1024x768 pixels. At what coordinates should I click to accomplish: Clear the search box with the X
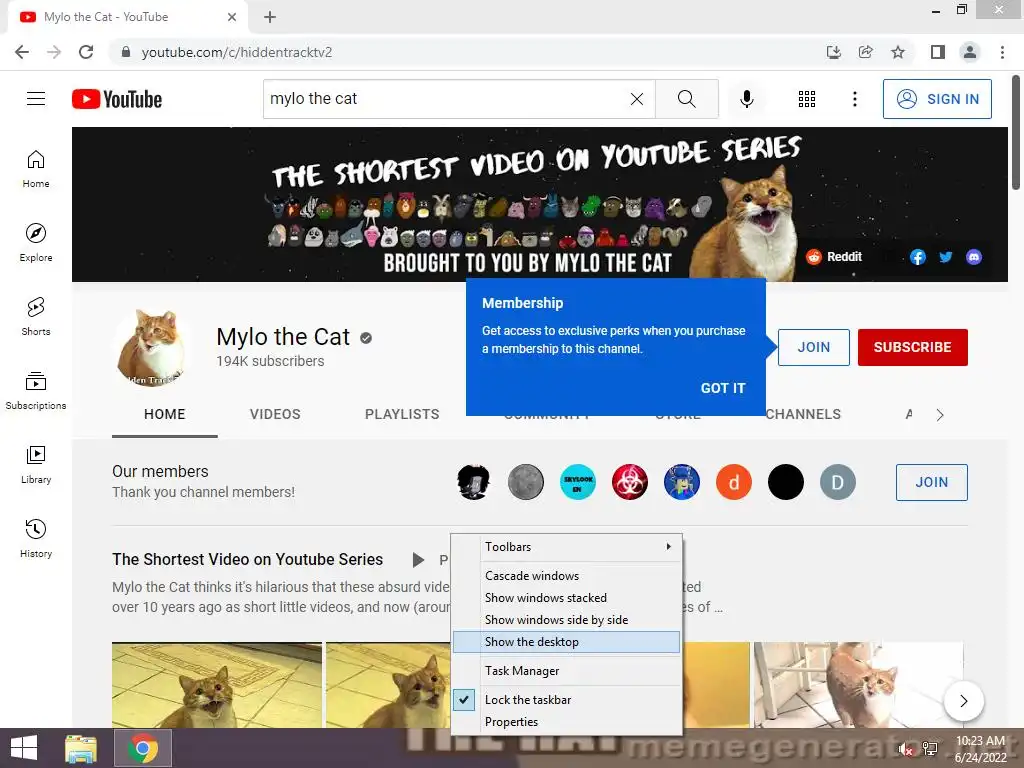(637, 99)
